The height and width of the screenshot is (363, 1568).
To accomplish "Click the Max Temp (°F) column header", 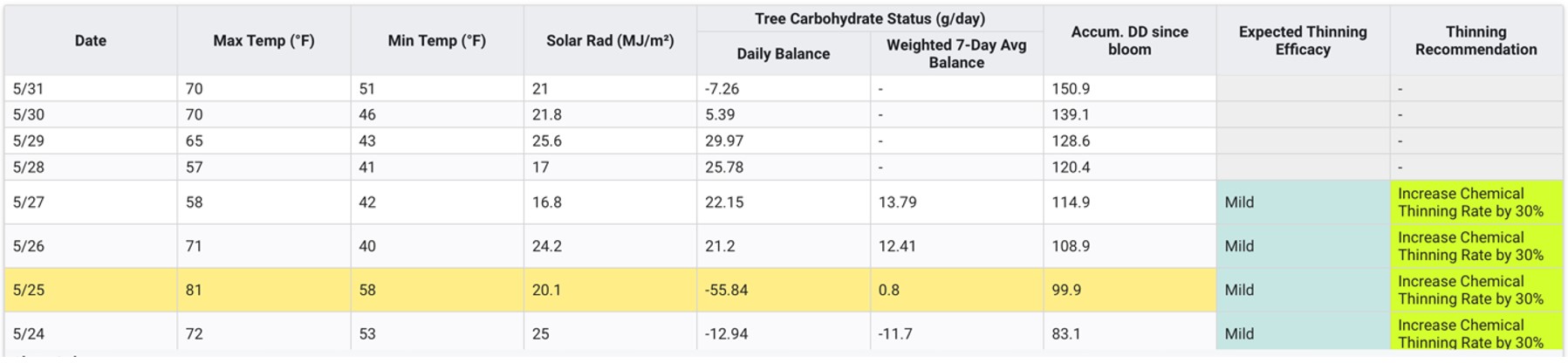I will click(x=264, y=40).
